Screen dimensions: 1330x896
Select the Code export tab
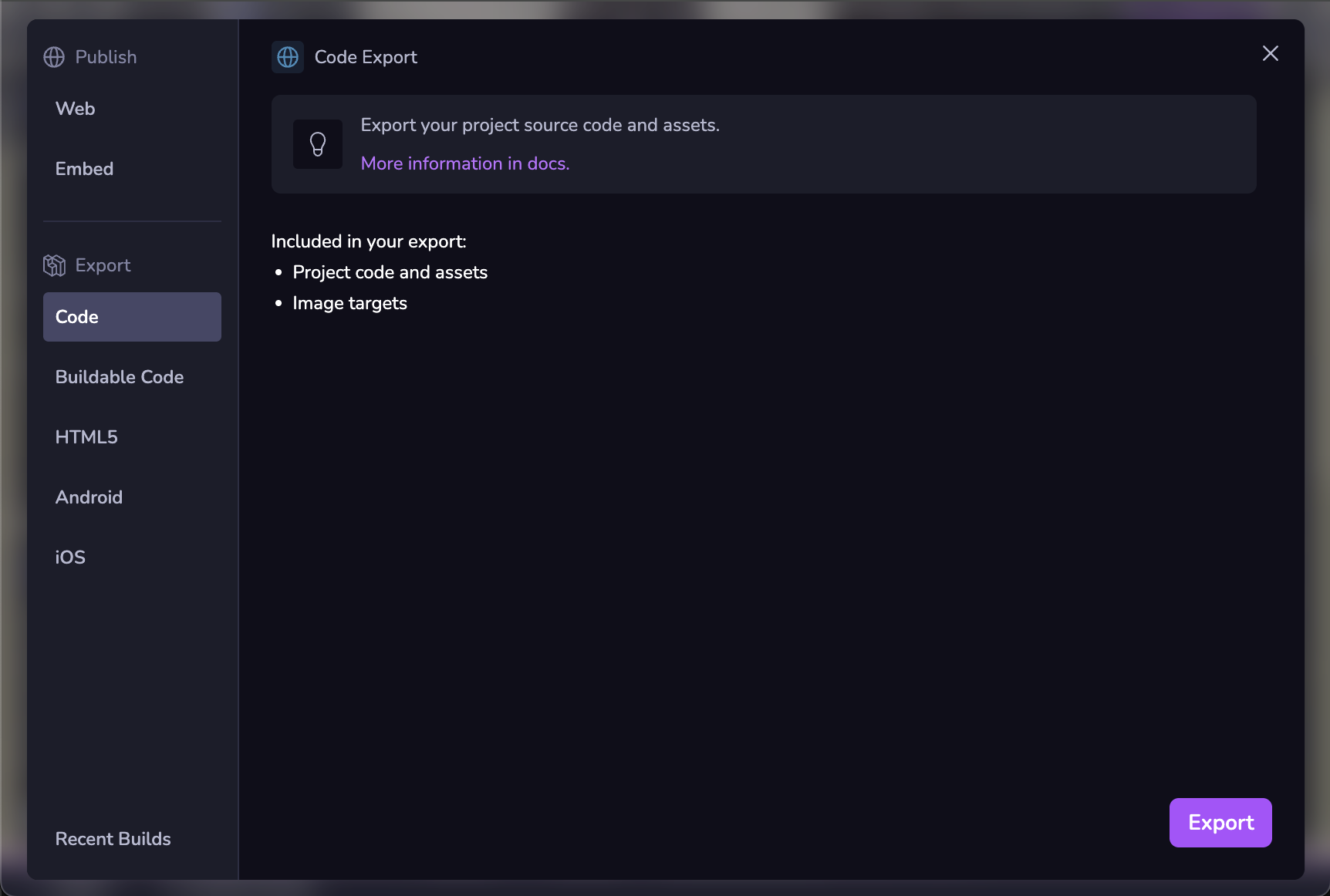[132, 317]
